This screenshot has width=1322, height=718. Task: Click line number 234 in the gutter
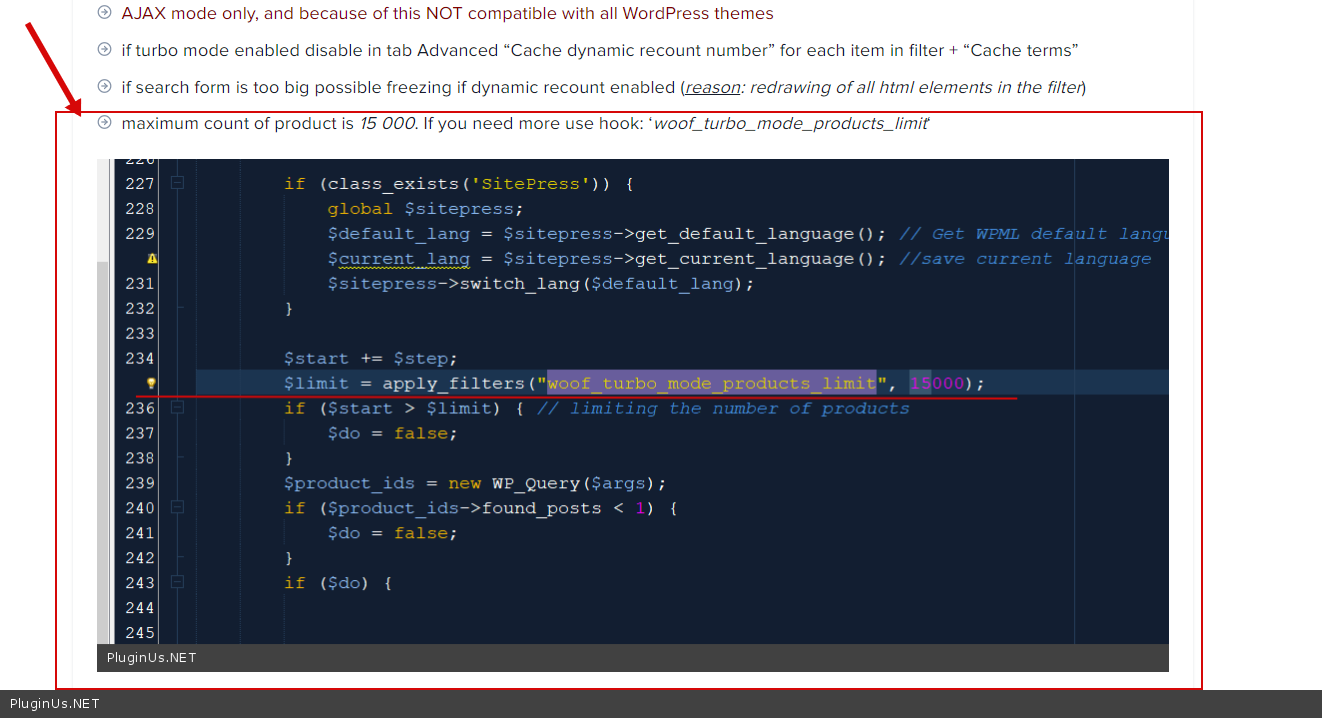pos(140,358)
